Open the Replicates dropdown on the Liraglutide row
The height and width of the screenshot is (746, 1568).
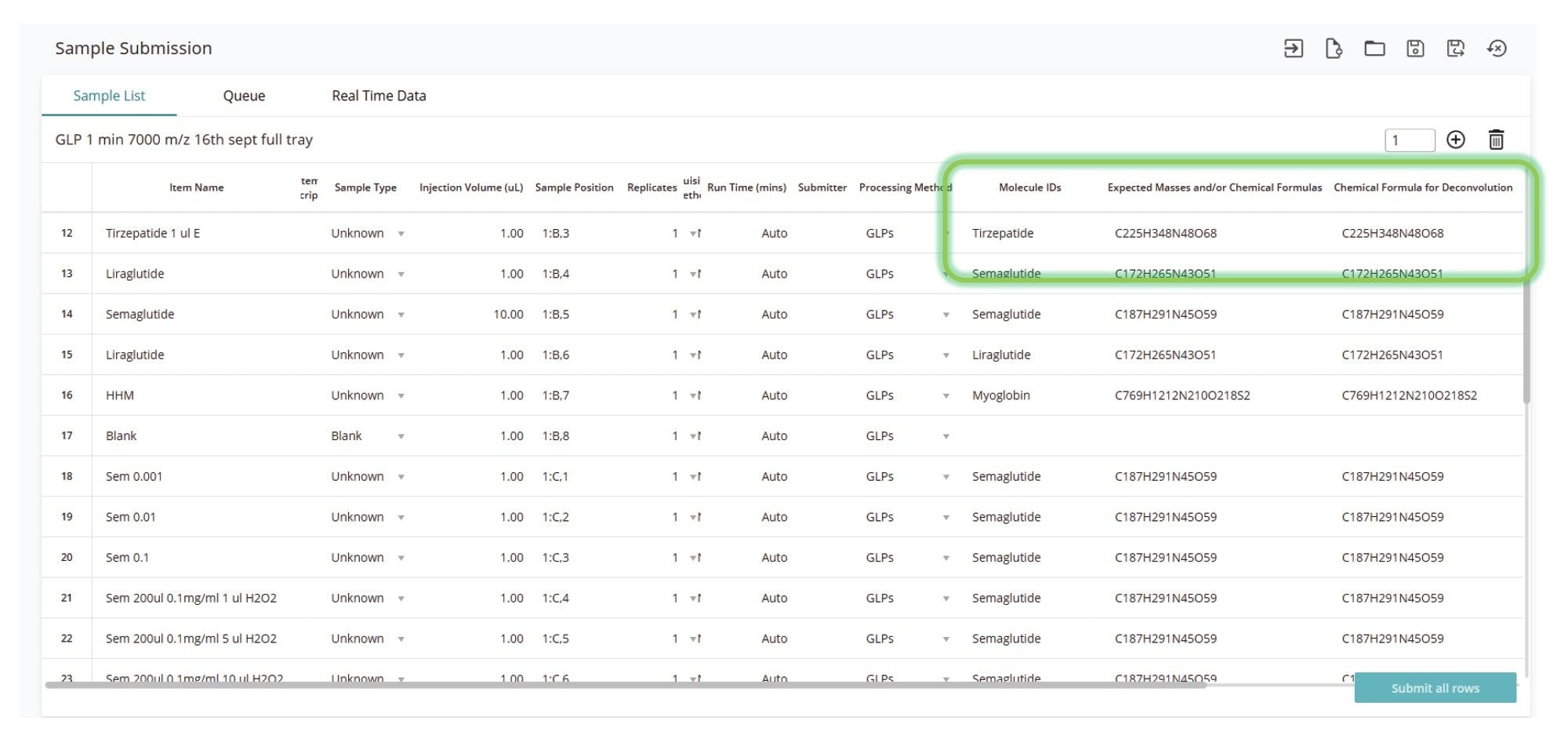point(691,274)
